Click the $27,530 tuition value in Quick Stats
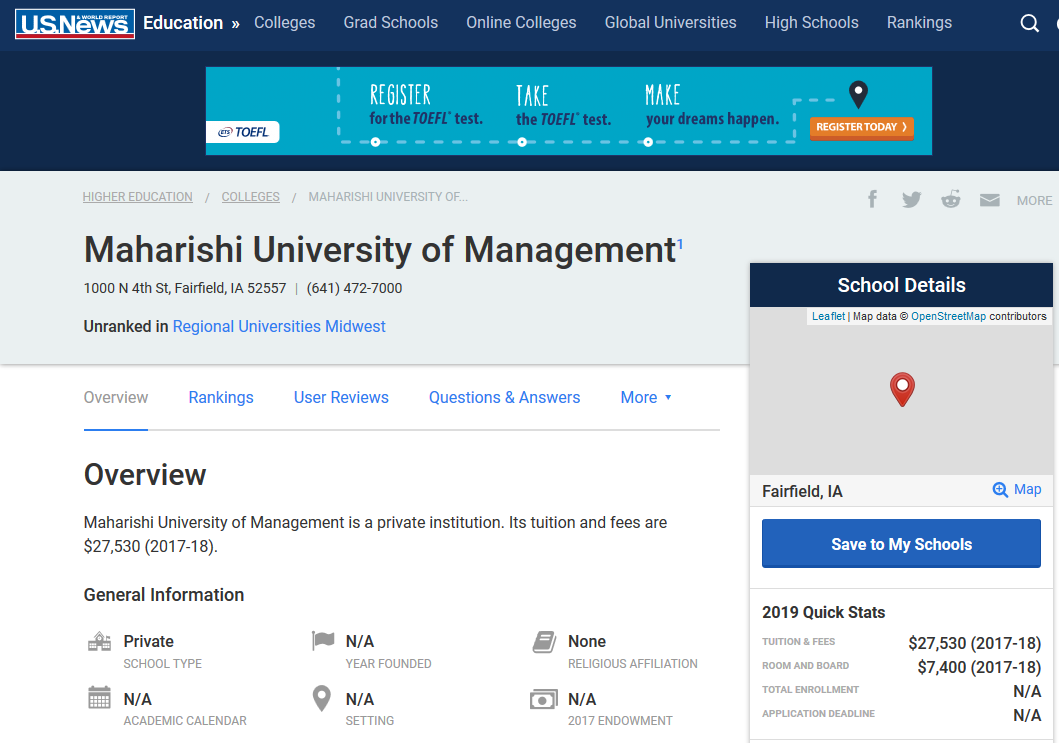This screenshot has height=743, width=1059. point(974,643)
